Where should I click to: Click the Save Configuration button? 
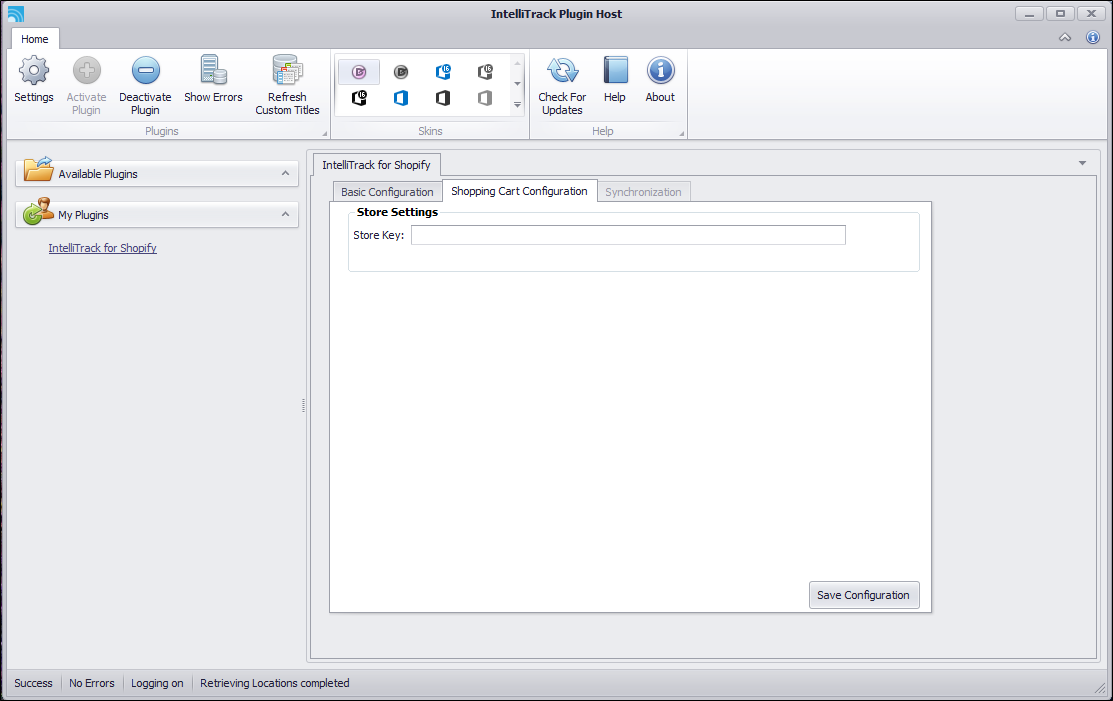864,595
